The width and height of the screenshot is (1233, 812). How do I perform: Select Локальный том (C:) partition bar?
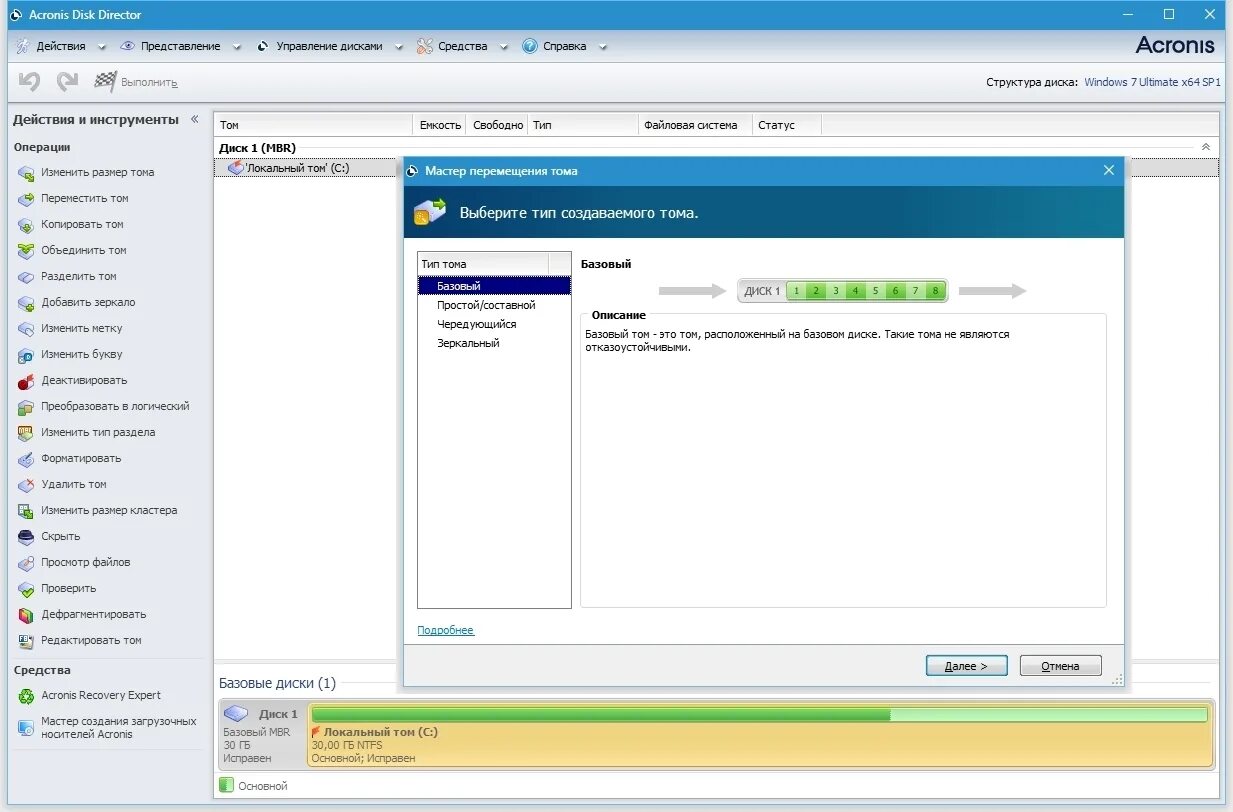pyautogui.click(x=759, y=735)
